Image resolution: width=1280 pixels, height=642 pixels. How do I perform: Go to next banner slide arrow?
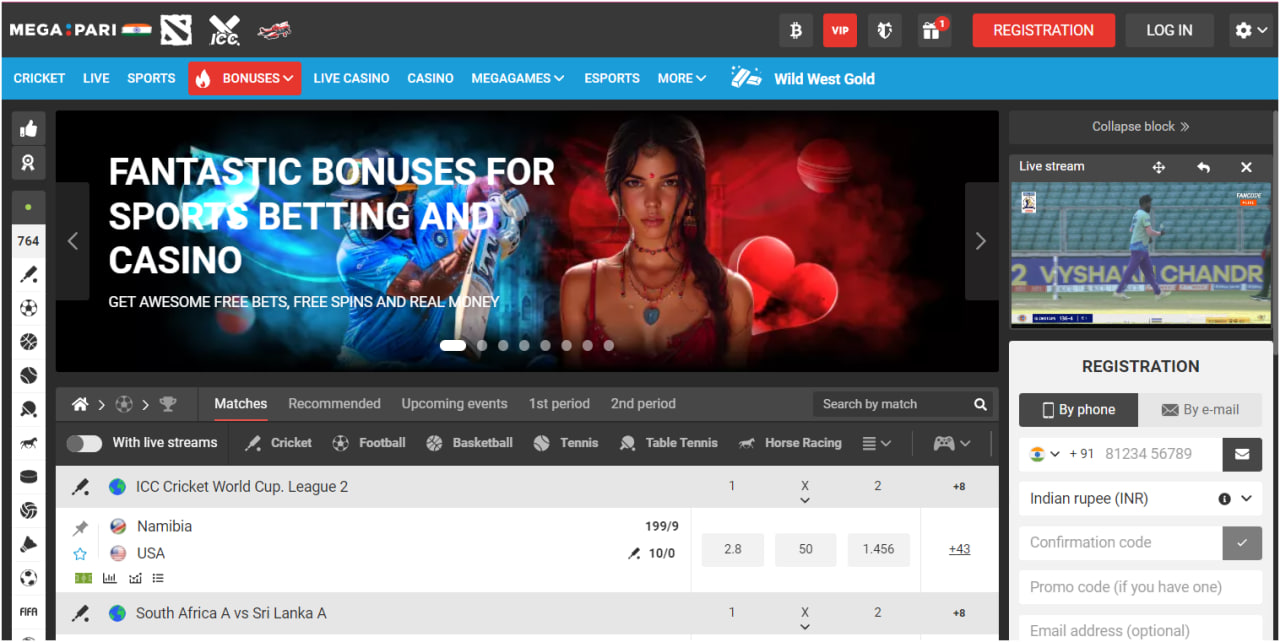pyautogui.click(x=980, y=241)
